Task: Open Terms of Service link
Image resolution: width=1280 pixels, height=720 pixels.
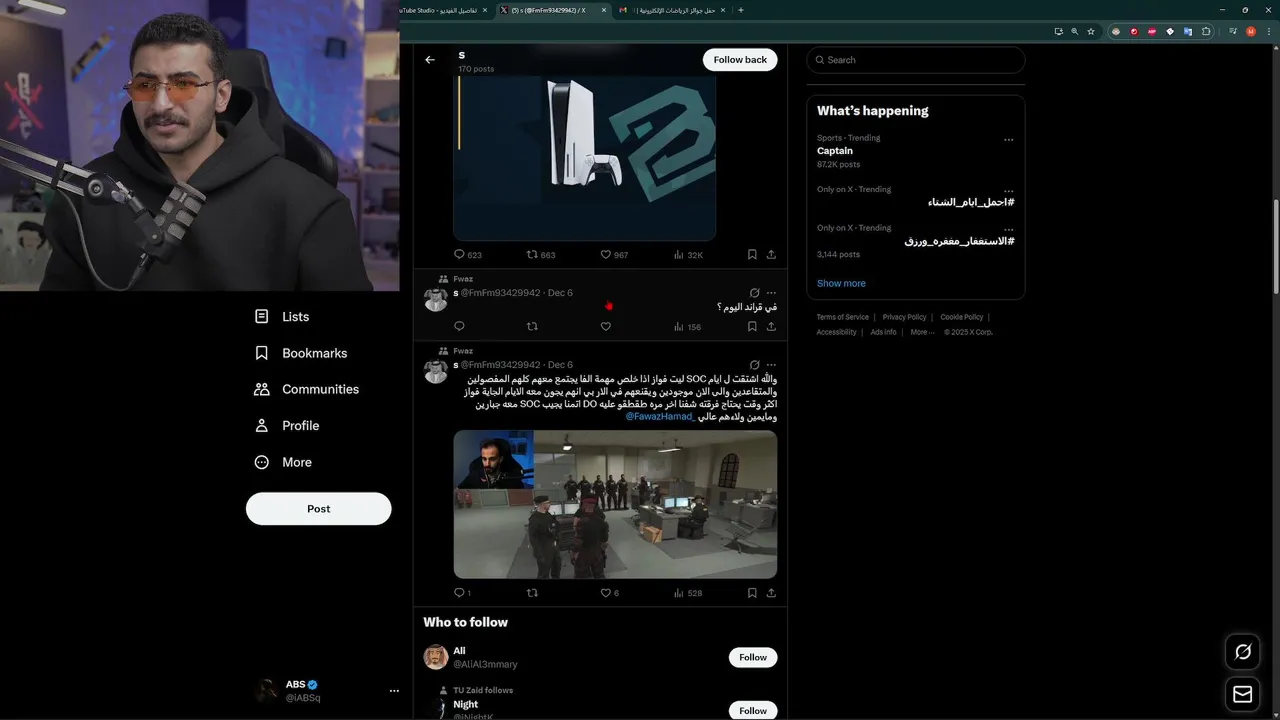Action: click(x=843, y=317)
